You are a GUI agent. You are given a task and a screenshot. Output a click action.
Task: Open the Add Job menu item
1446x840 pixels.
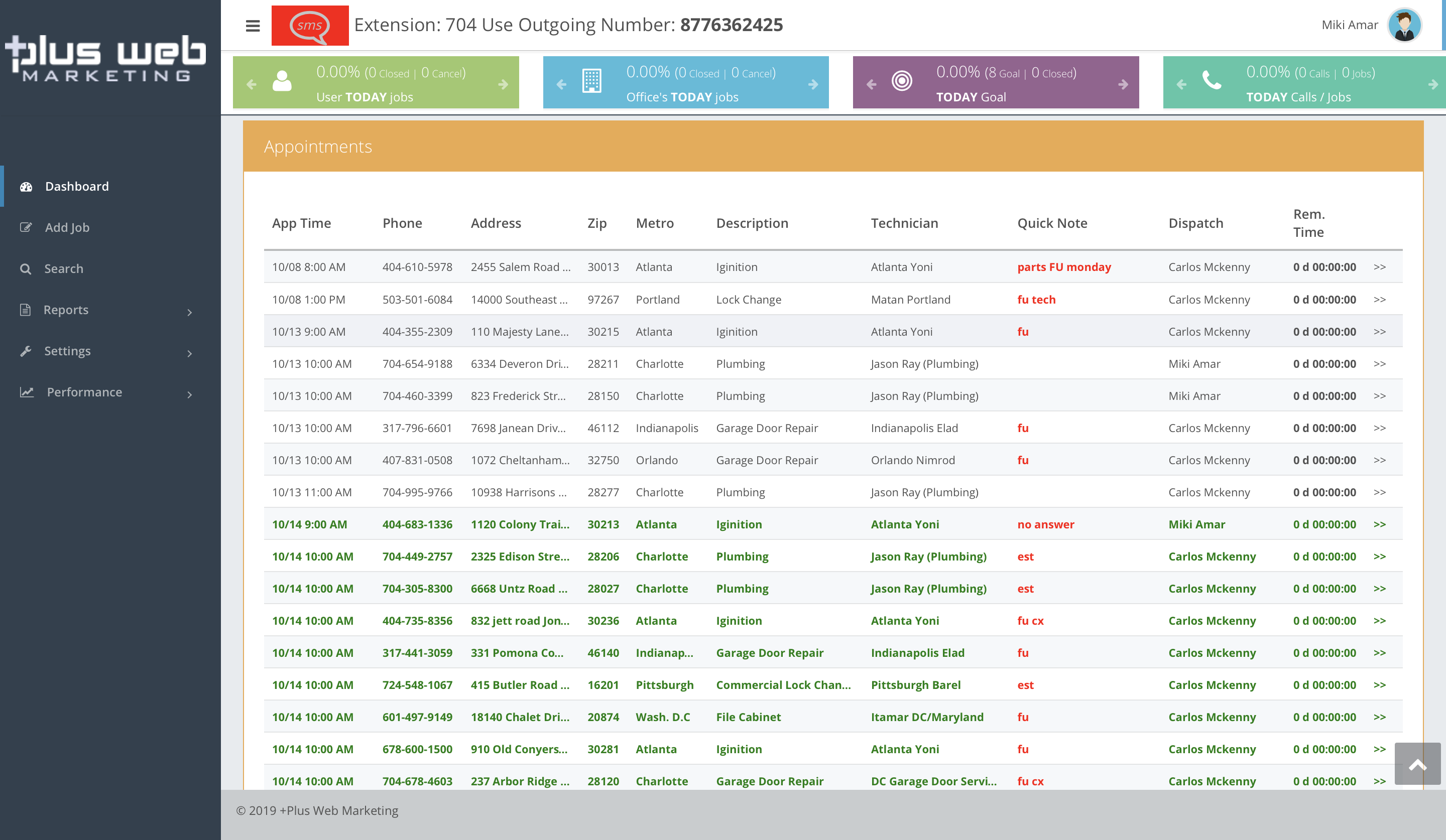(67, 227)
